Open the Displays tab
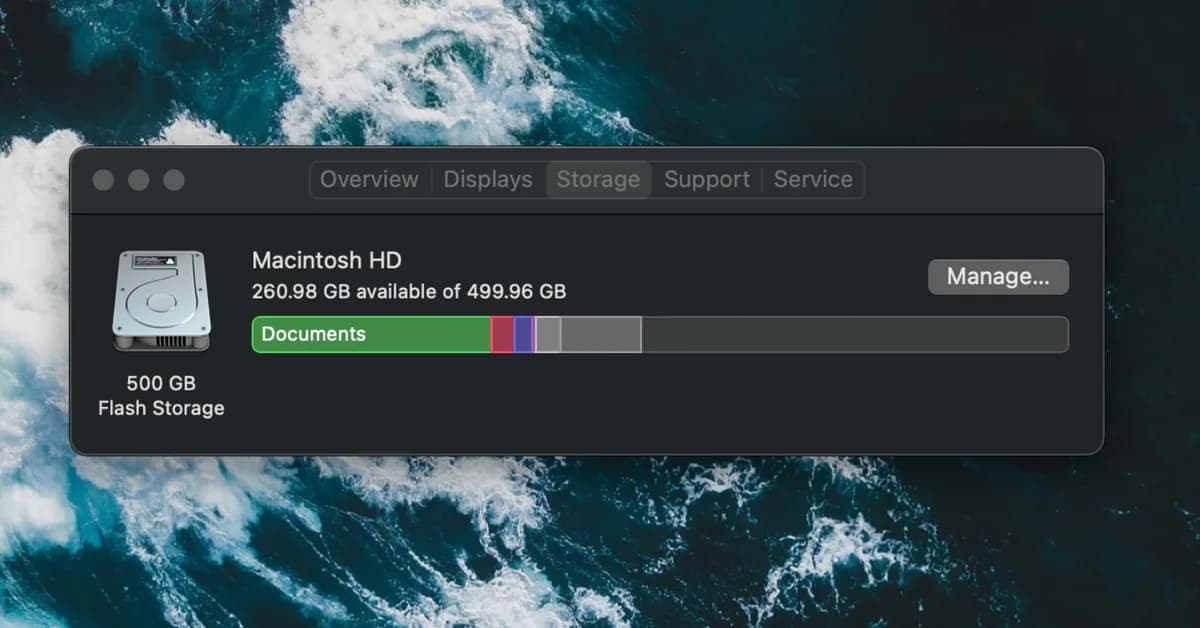The height and width of the screenshot is (628, 1200). pyautogui.click(x=488, y=180)
